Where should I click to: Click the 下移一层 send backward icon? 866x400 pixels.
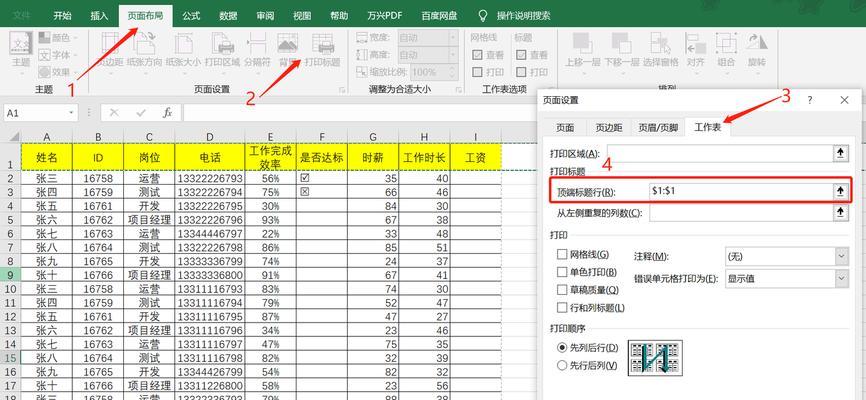coord(621,43)
